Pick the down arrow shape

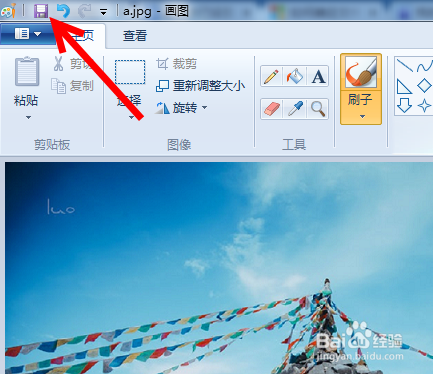pos(404,106)
